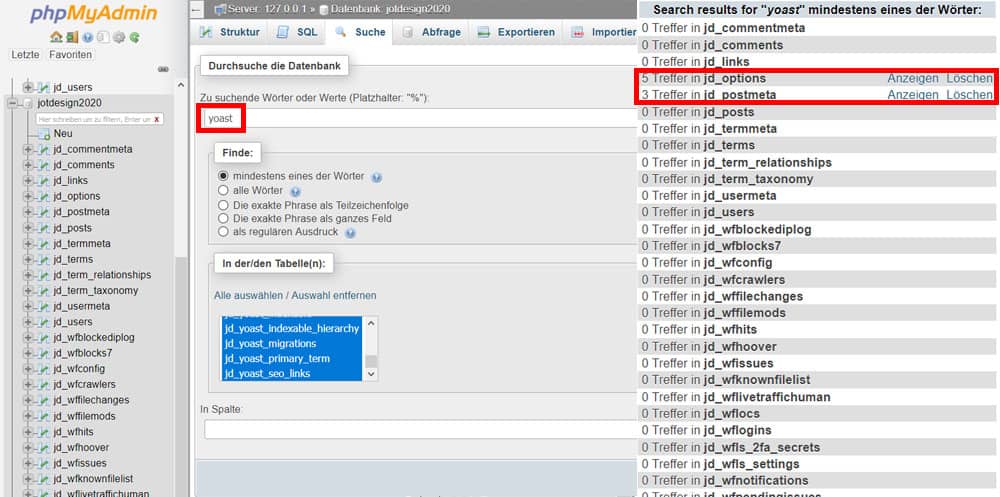Select the 'mindestens eines der Wörter' radio button

click(x=223, y=175)
